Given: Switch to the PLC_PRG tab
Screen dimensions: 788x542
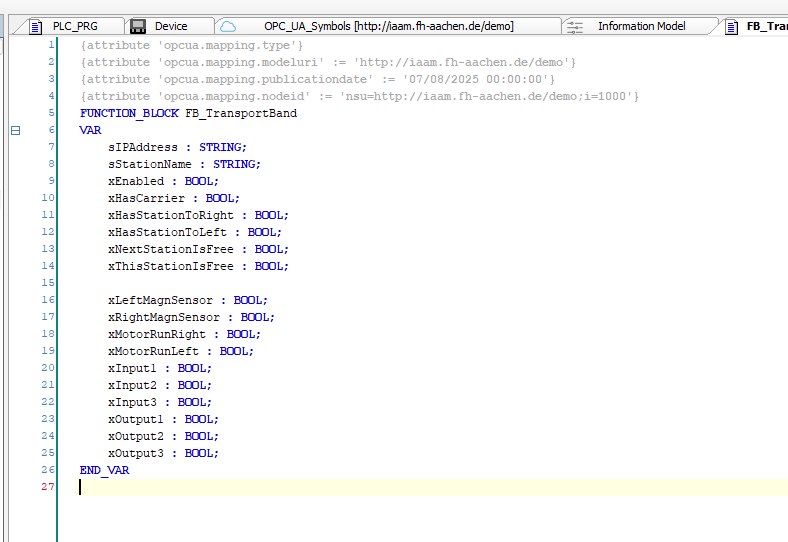Looking at the screenshot, I should click(75, 27).
